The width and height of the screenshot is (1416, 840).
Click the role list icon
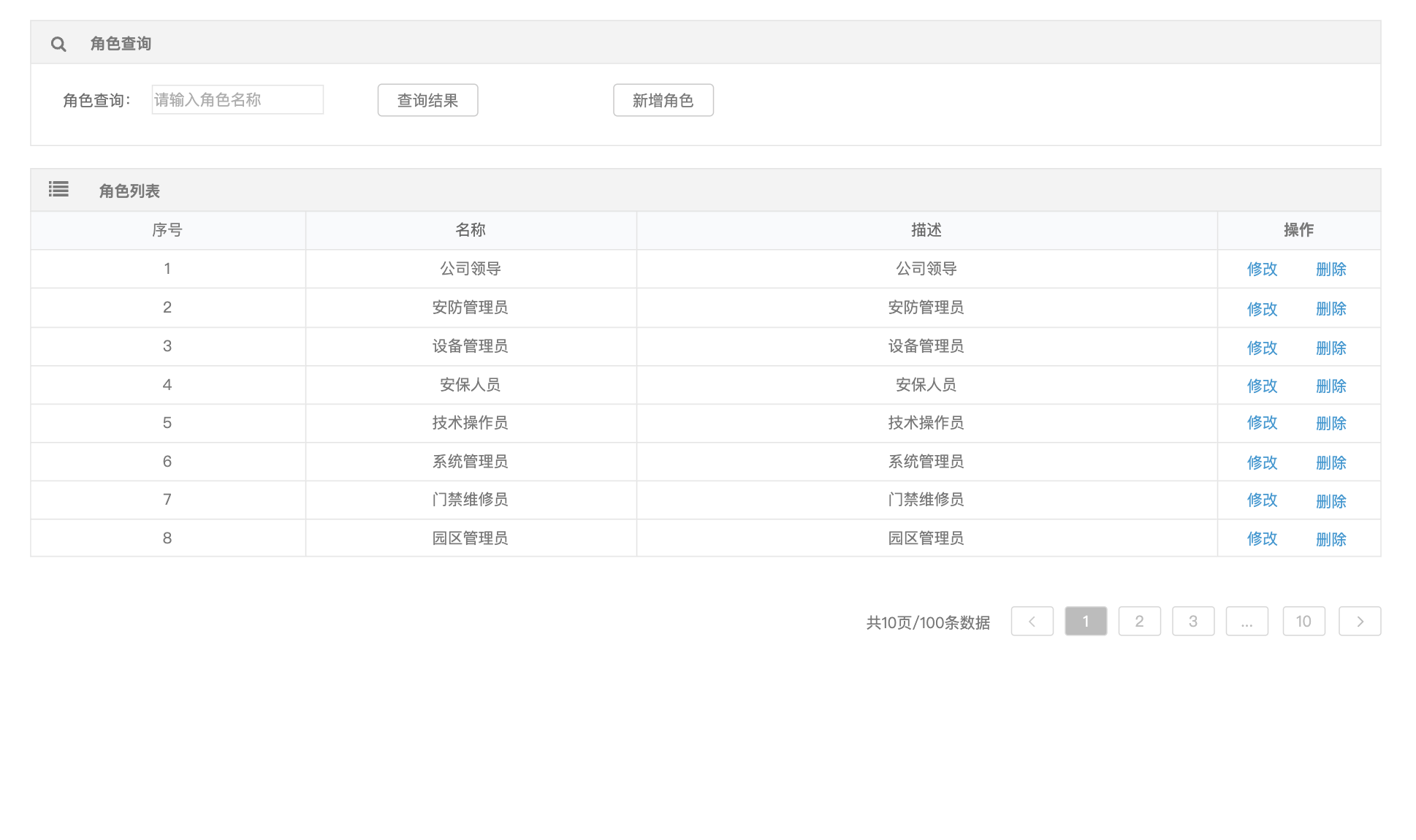[58, 190]
